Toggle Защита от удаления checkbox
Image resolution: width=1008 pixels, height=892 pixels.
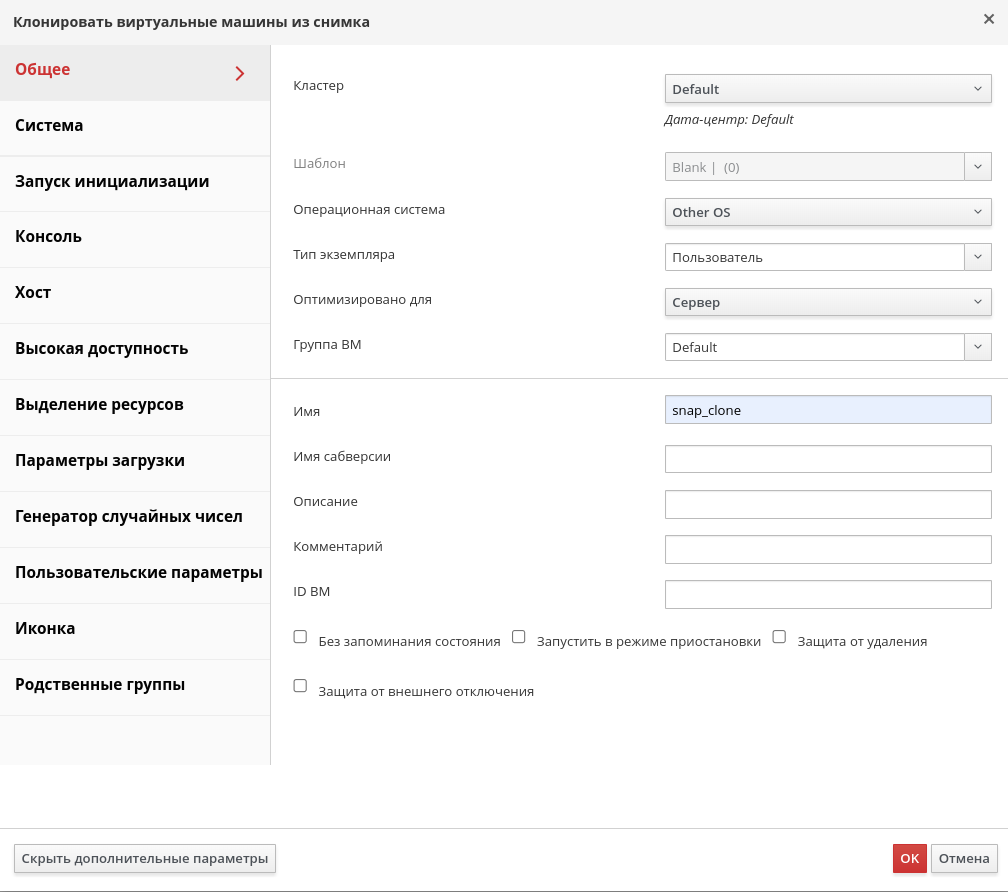(x=779, y=637)
